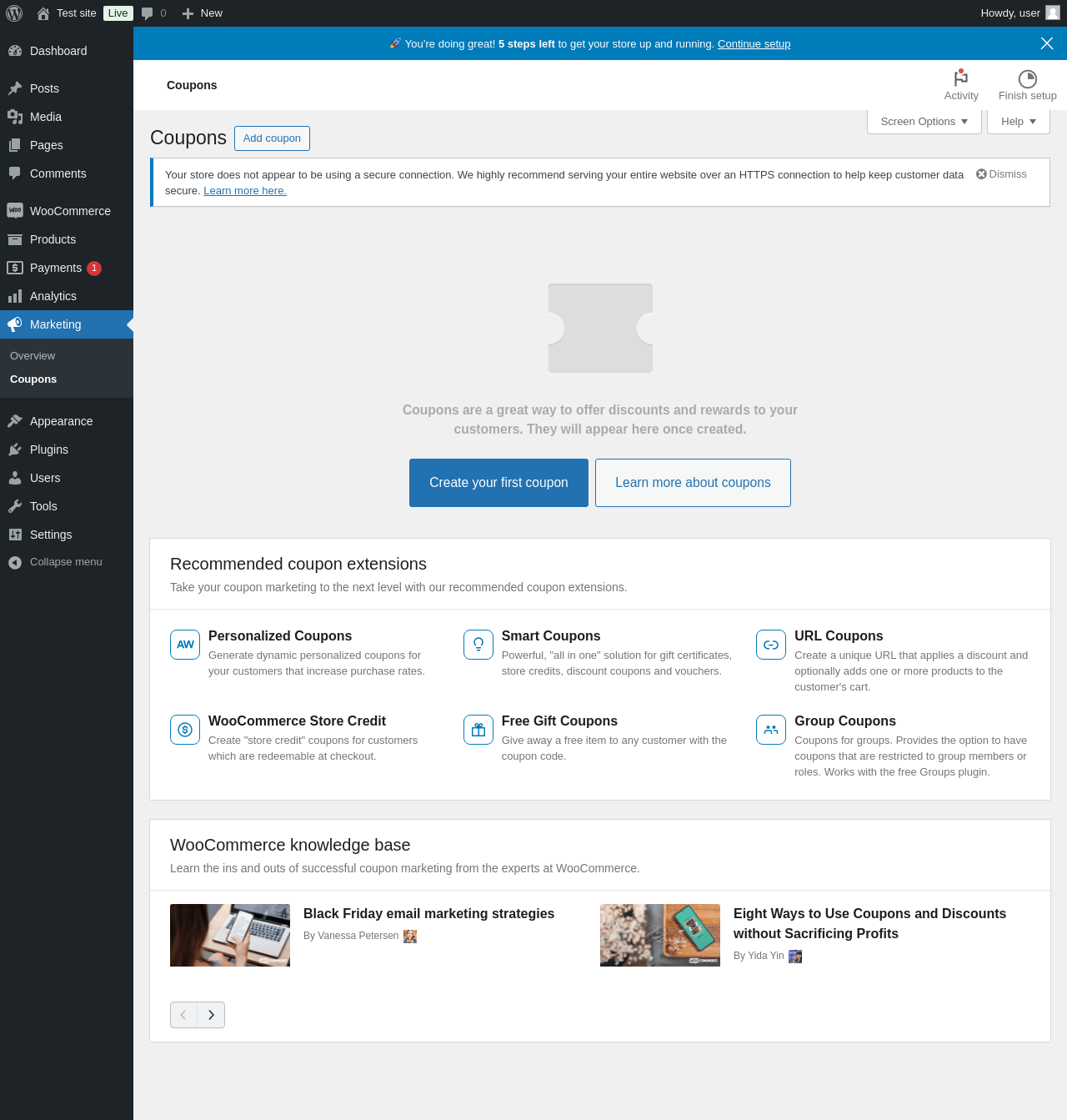This screenshot has width=1067, height=1120.
Task: Click the Payments dollar icon
Action: (15, 268)
